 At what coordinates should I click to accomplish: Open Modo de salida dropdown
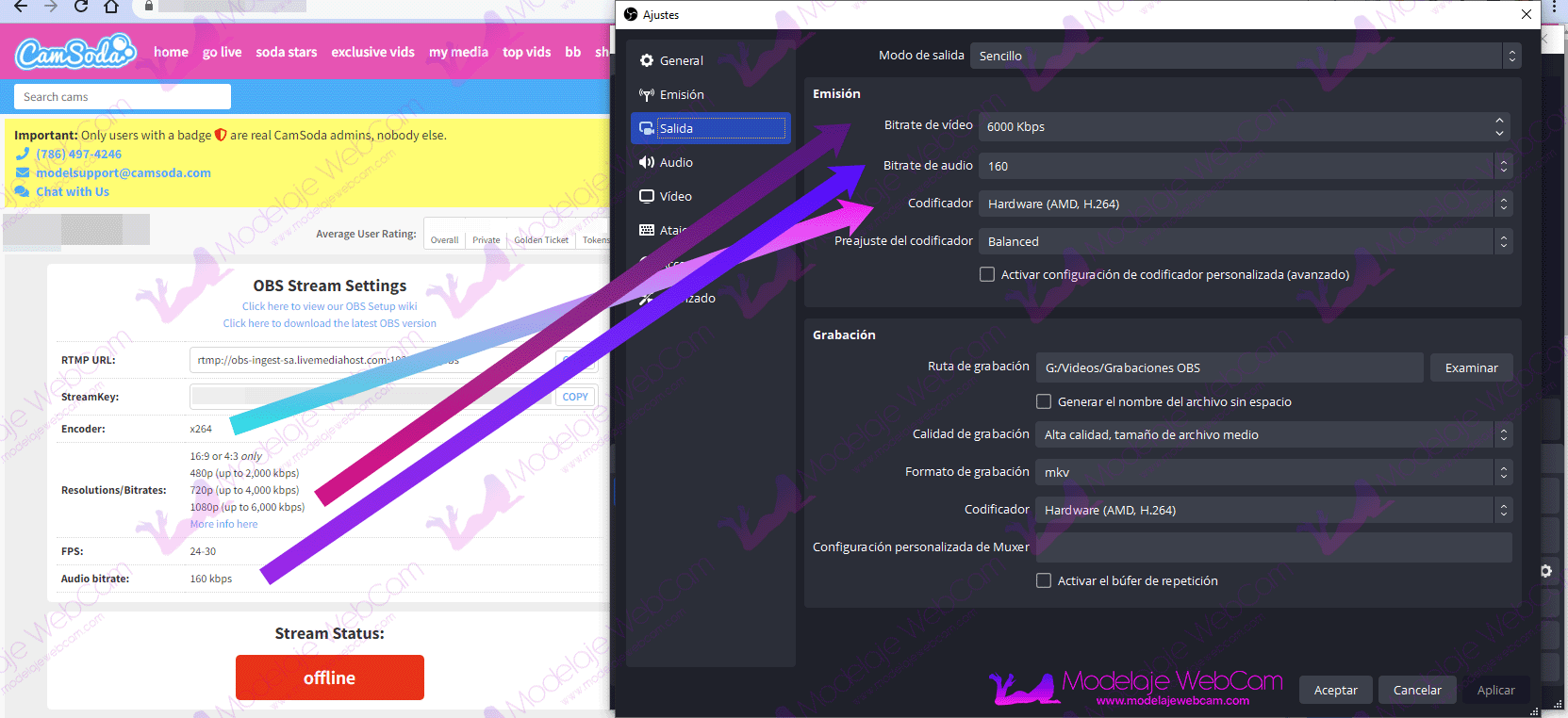(1246, 56)
